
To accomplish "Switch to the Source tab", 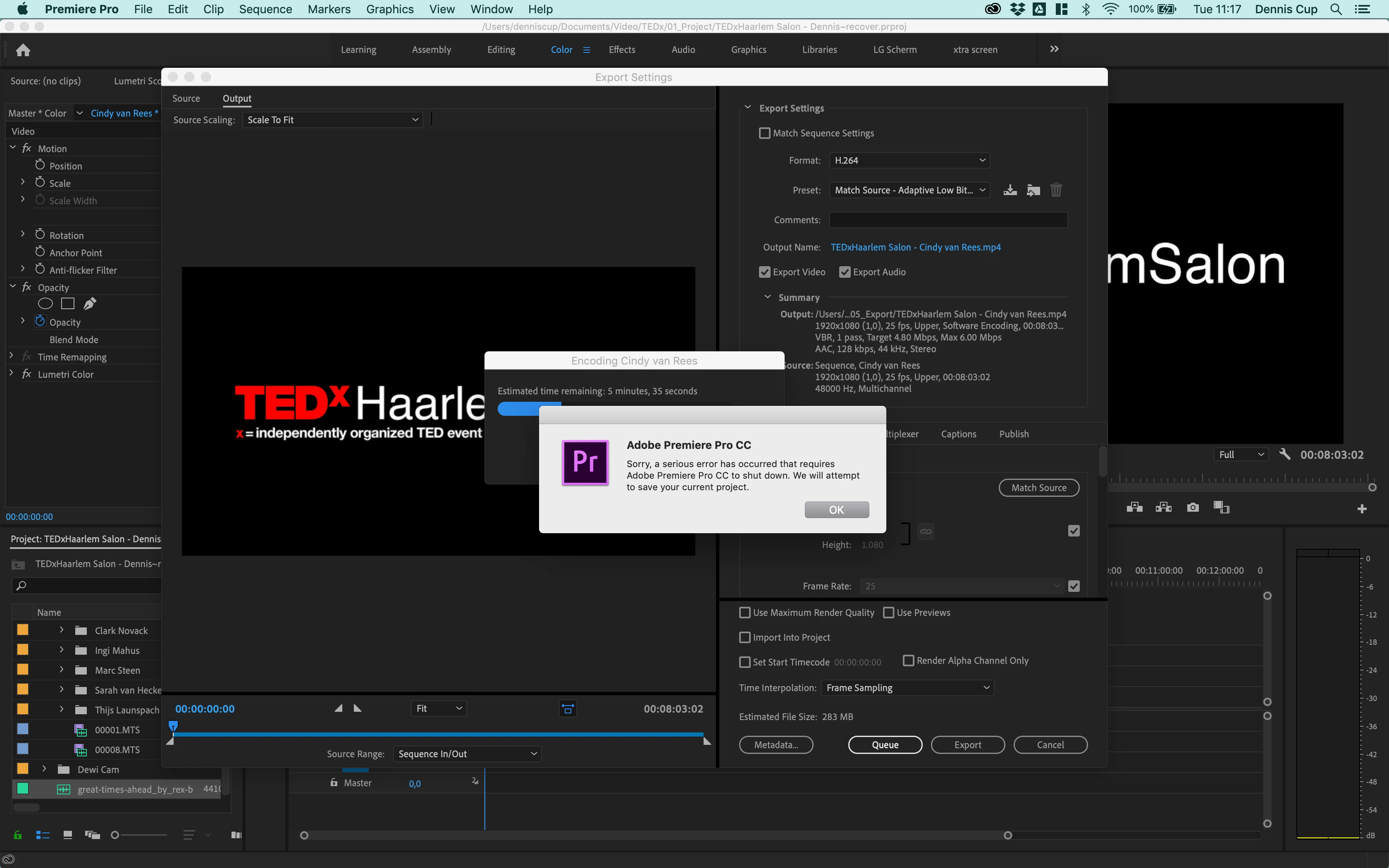I will pos(186,98).
